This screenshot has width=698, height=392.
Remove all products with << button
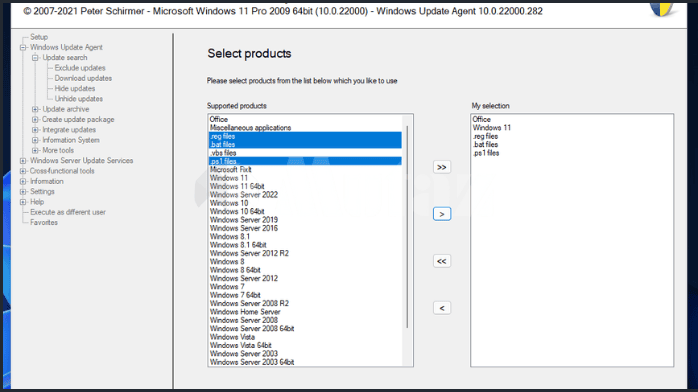[x=442, y=261]
